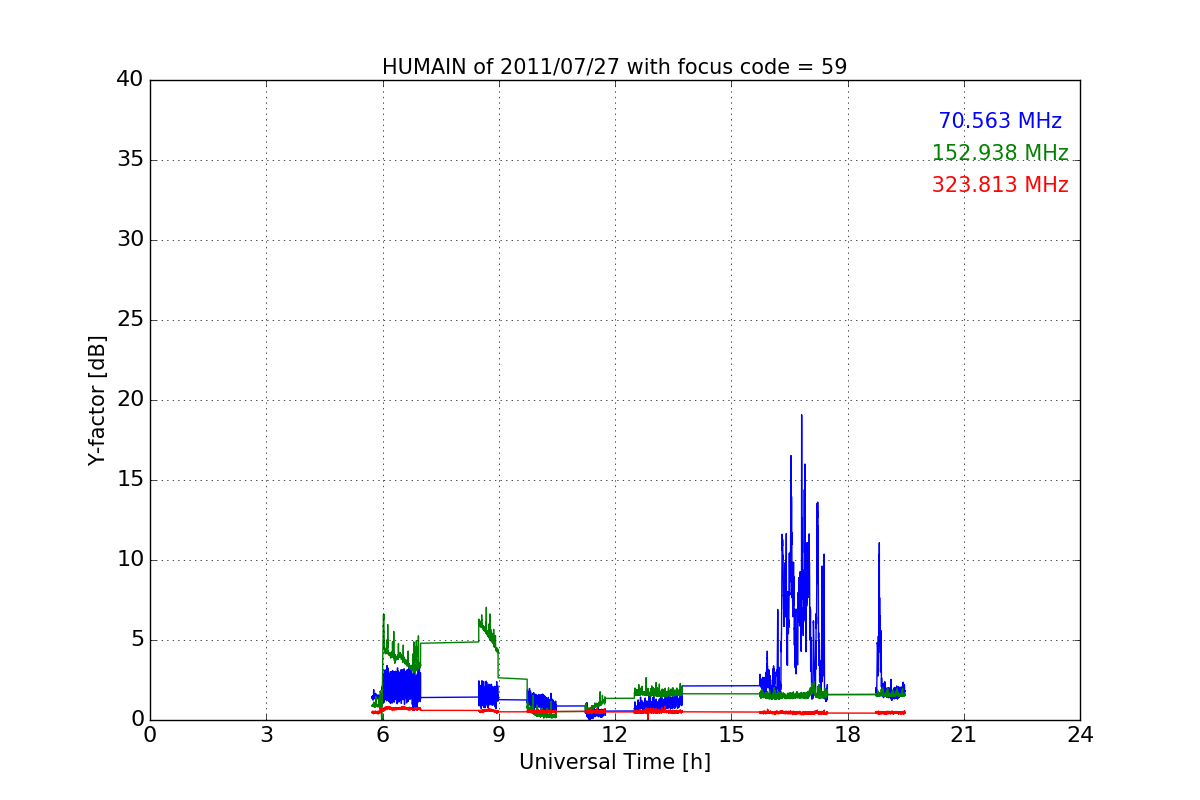The width and height of the screenshot is (1200, 800).
Task: Click the y-axis tick label 35
Action: point(130,160)
